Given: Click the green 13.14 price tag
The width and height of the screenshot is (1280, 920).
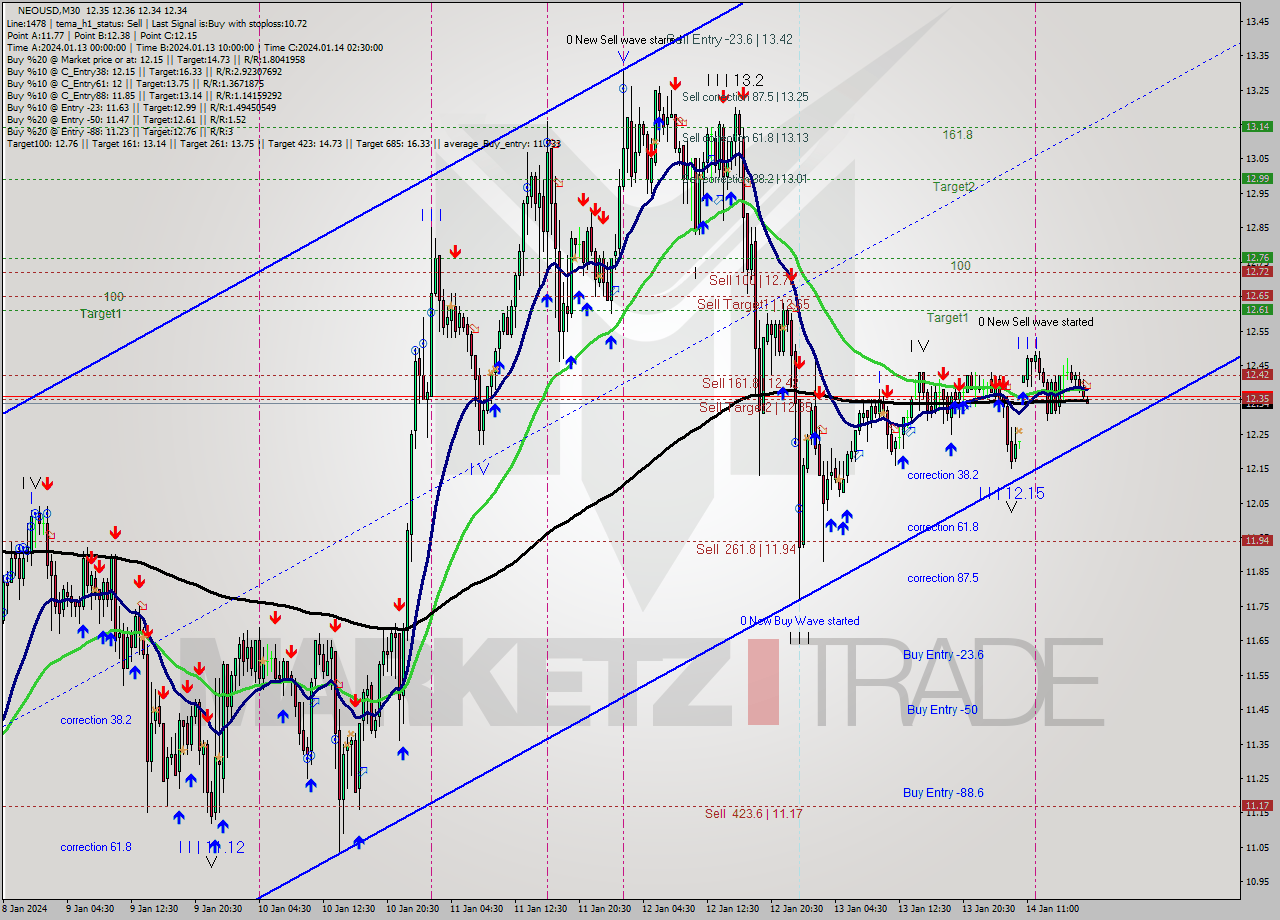Looking at the screenshot, I should (x=1256, y=127).
